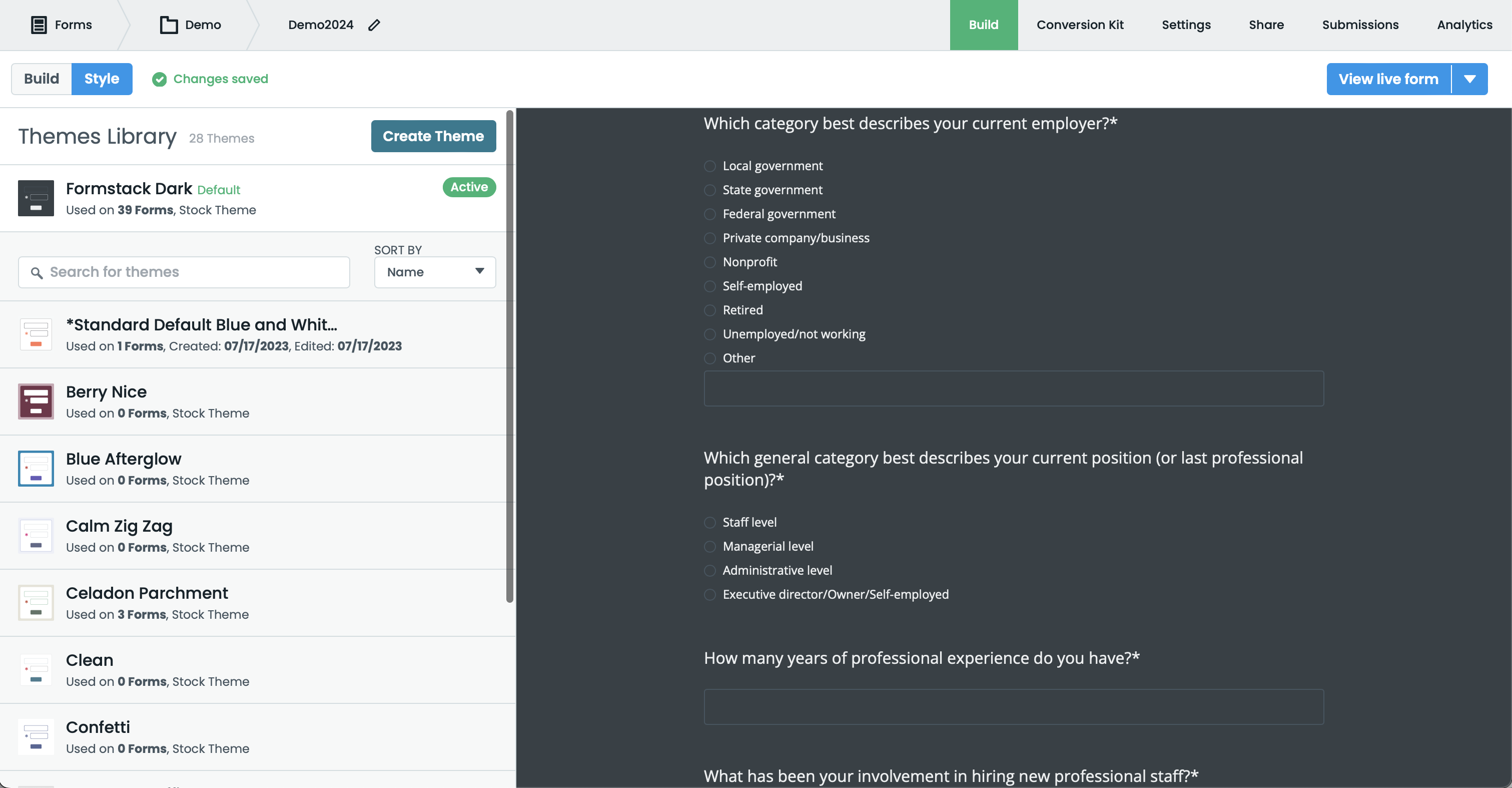This screenshot has width=1512, height=788.
Task: Select the Federal government radio button
Action: [709, 214]
